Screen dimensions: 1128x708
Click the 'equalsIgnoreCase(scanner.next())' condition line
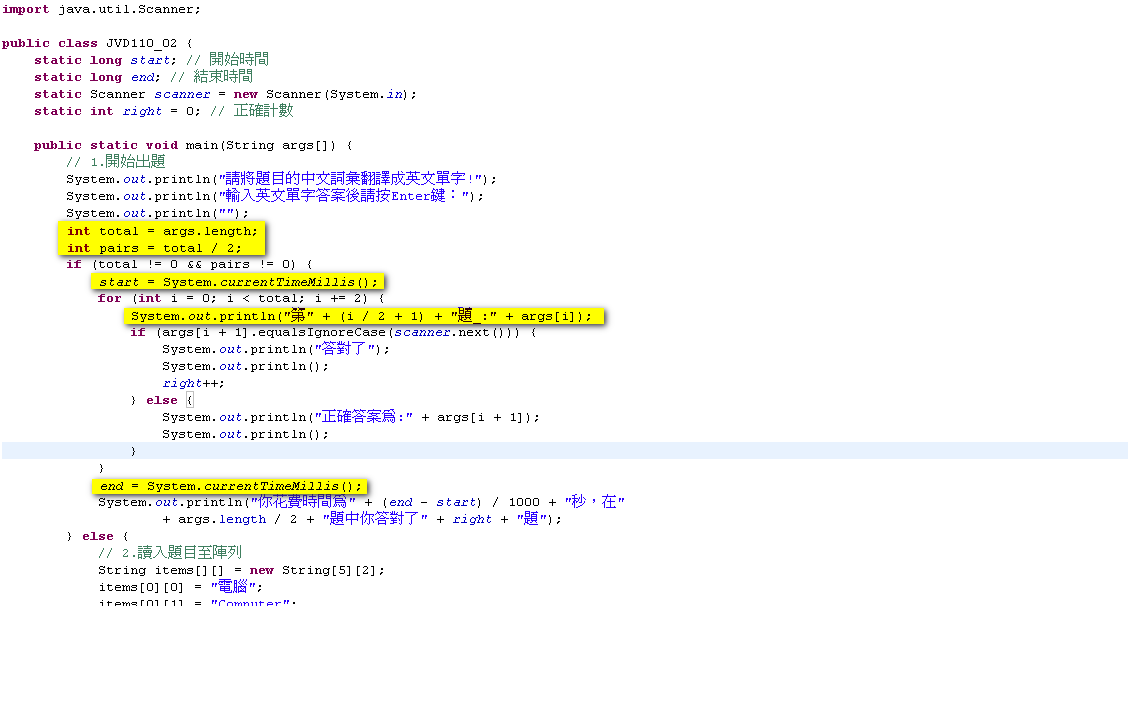[x=333, y=332]
